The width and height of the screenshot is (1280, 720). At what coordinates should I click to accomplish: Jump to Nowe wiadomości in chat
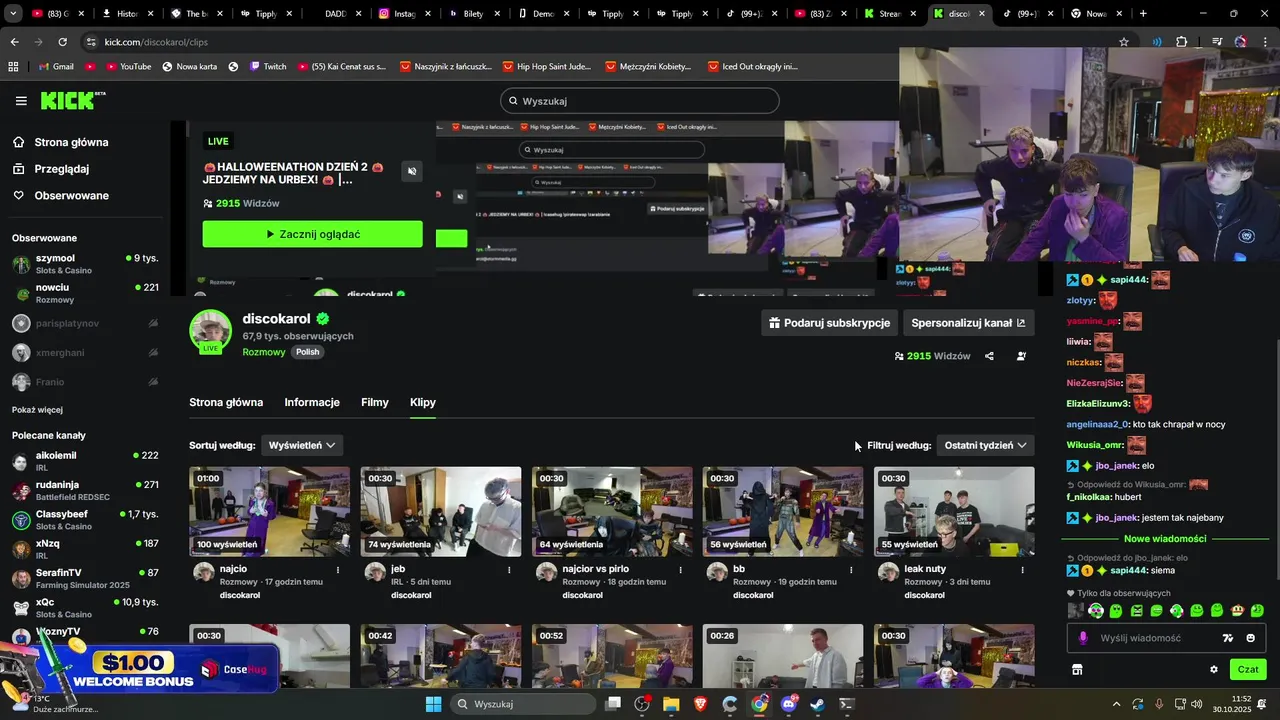click(x=1165, y=539)
